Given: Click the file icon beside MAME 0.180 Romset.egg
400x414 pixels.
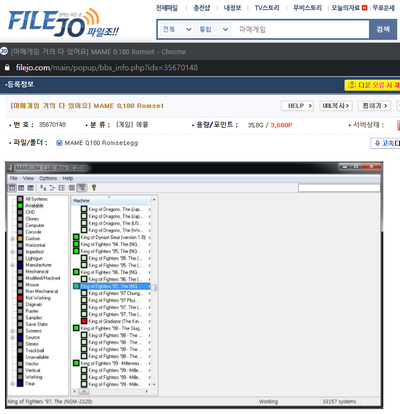Looking at the screenshot, I should 59,143.
